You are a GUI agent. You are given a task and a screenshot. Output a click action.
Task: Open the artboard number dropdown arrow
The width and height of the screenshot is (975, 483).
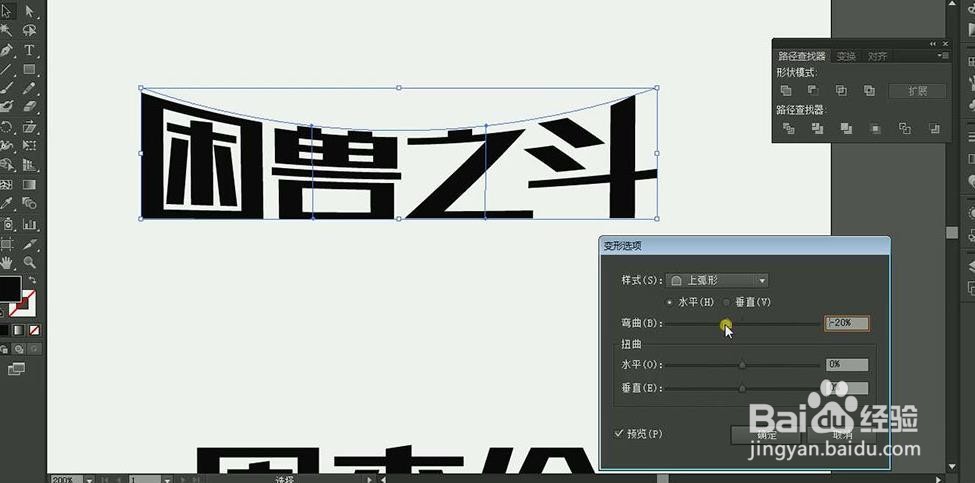[167, 479]
